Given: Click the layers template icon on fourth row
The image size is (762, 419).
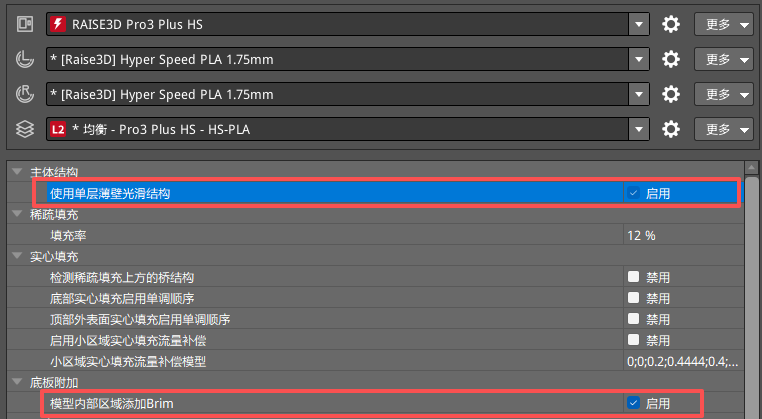Looking at the screenshot, I should (25, 129).
